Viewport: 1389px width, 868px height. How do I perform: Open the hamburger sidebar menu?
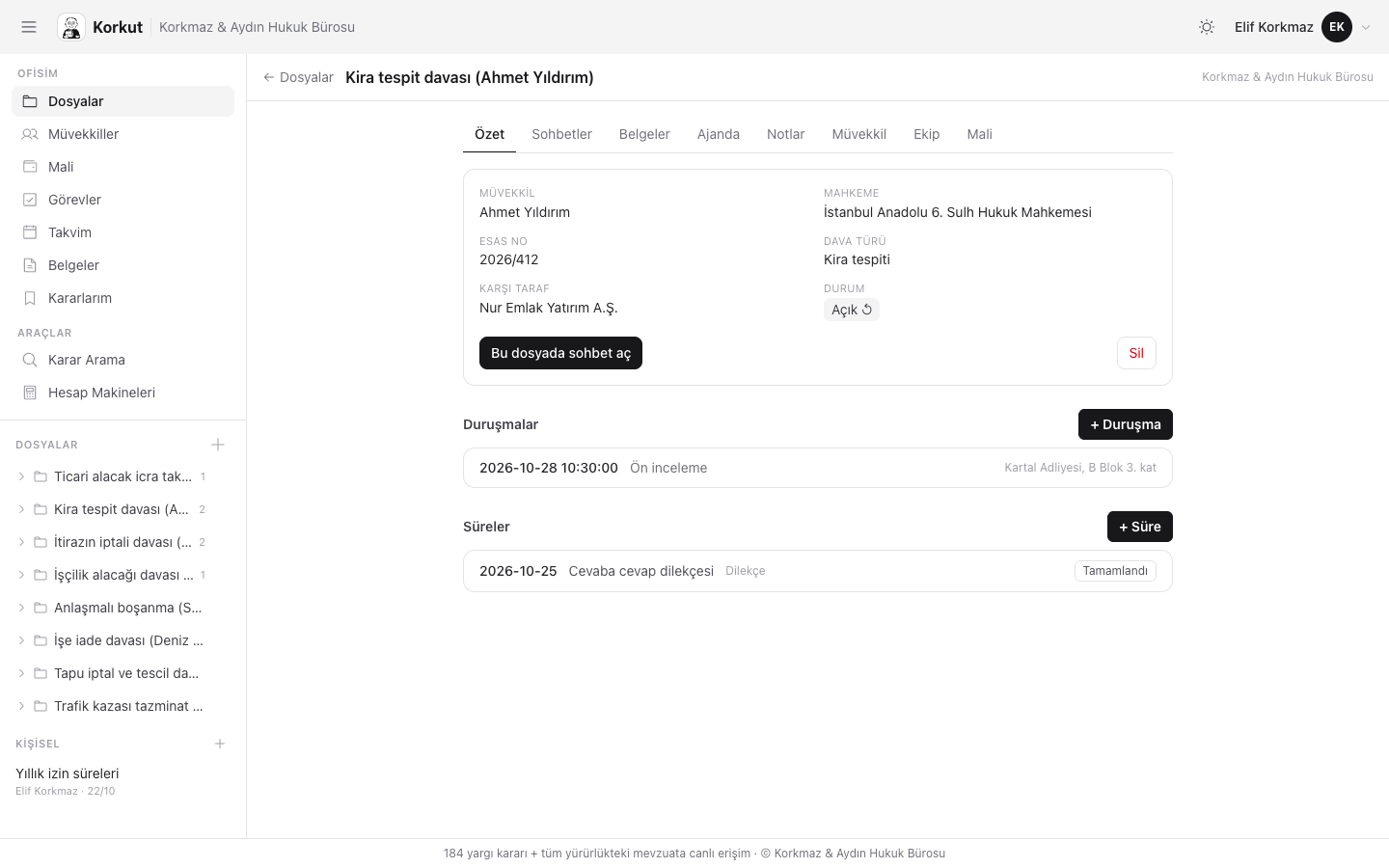coord(29,27)
